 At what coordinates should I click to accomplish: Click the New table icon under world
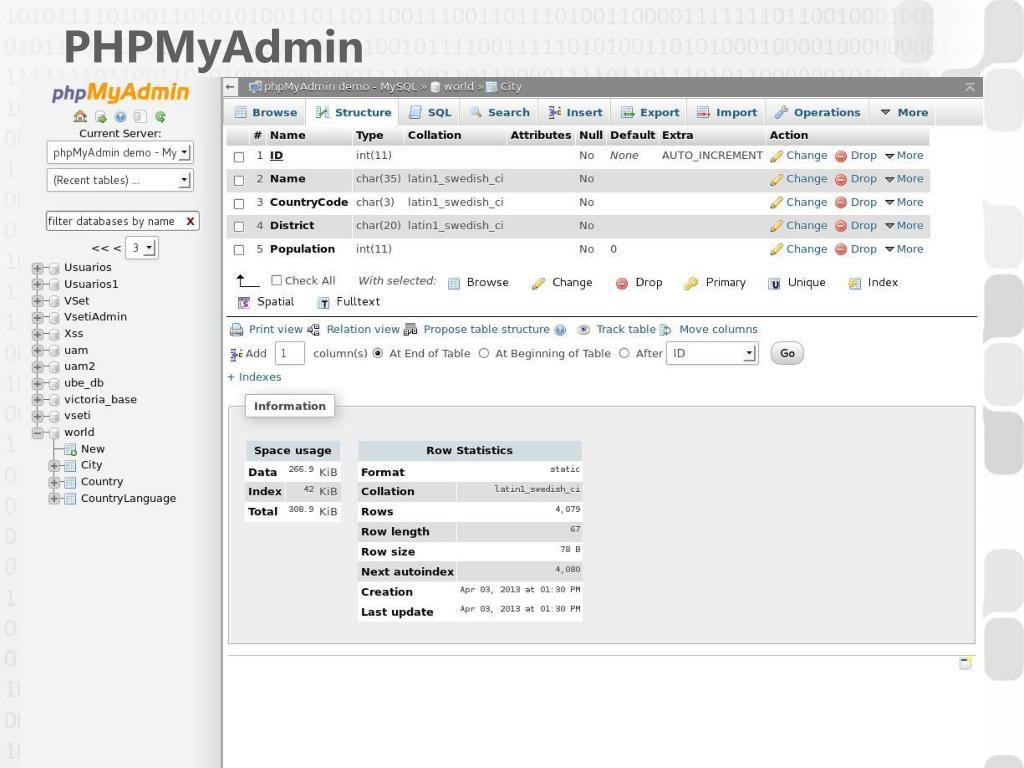point(71,449)
